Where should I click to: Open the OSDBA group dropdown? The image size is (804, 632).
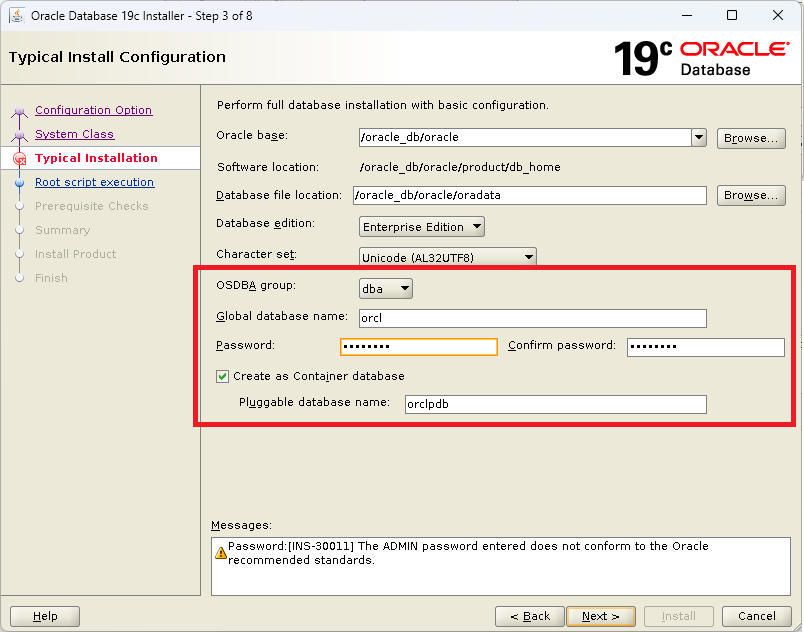click(x=386, y=289)
